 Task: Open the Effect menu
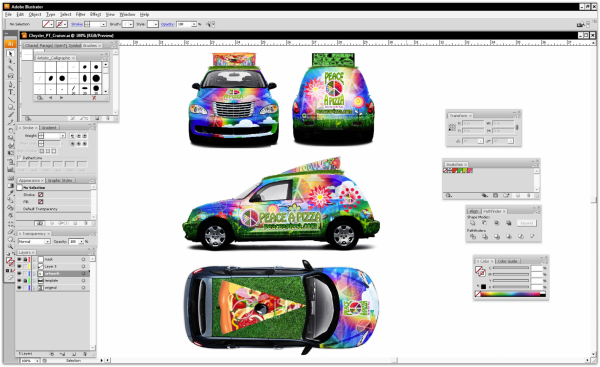pos(95,14)
